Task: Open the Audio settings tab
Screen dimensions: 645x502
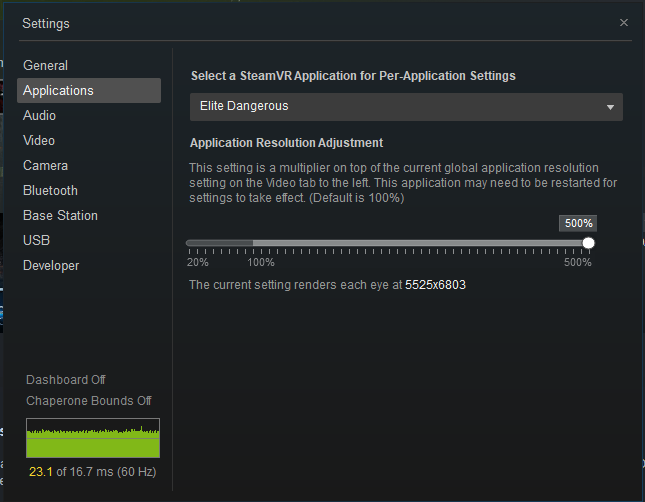Action: click(39, 116)
